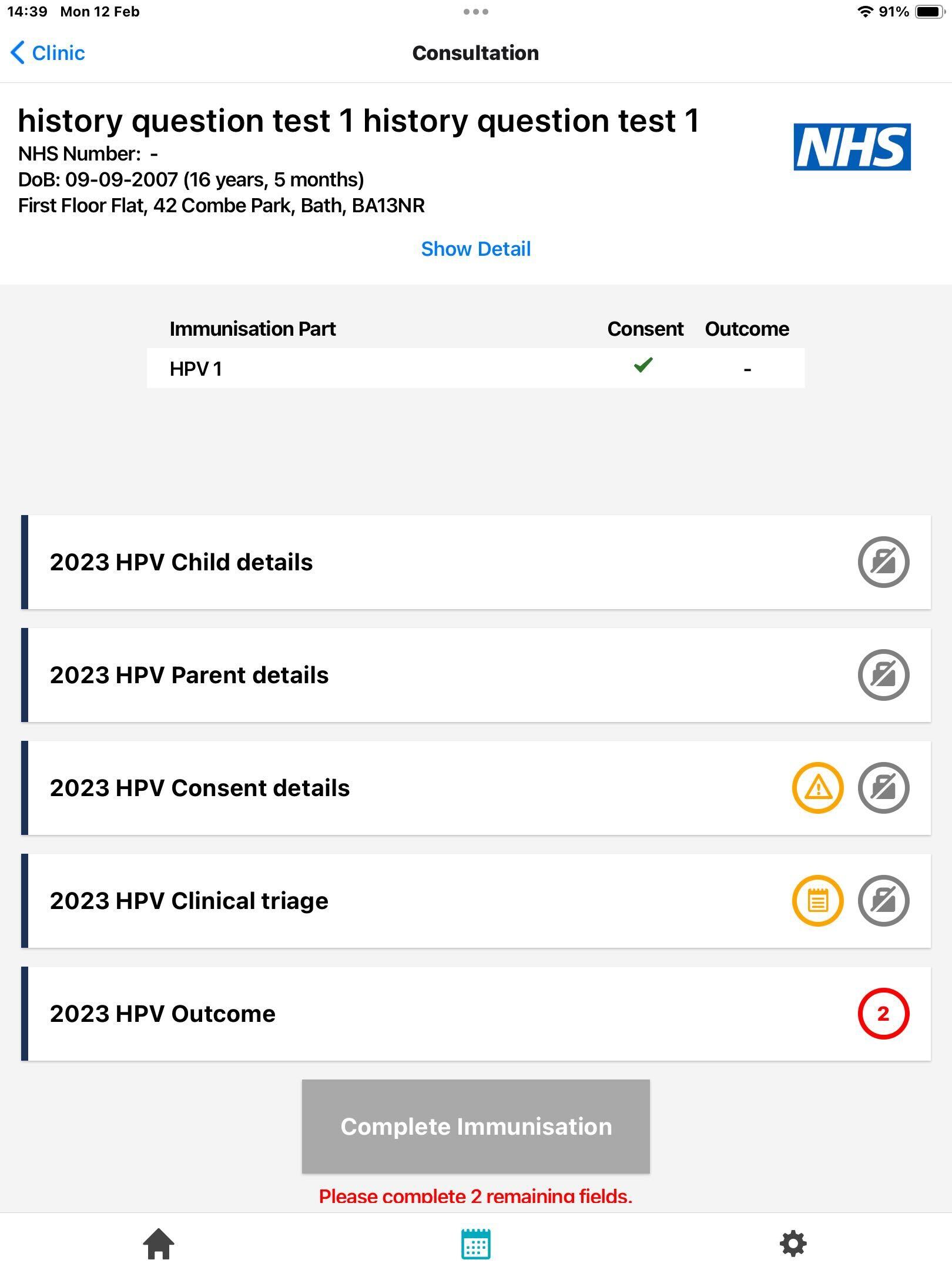
Task: Go to the Home tab
Action: point(159,1244)
